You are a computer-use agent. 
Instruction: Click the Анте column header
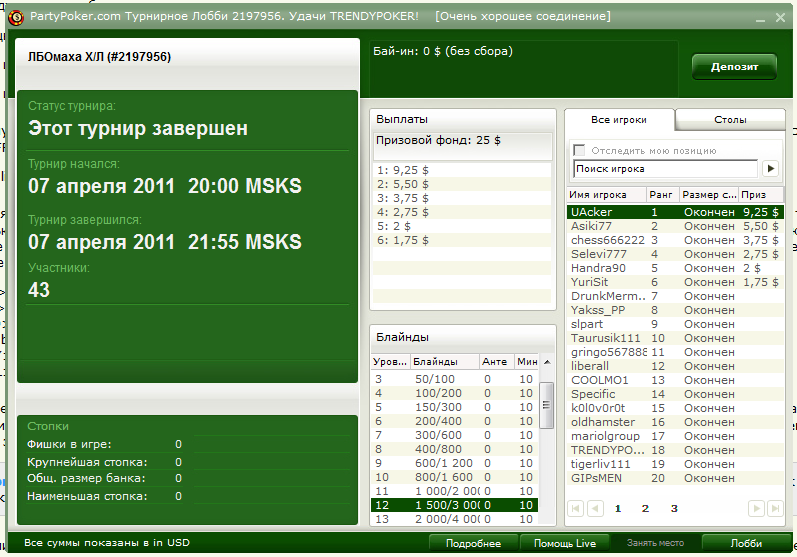pos(497,362)
